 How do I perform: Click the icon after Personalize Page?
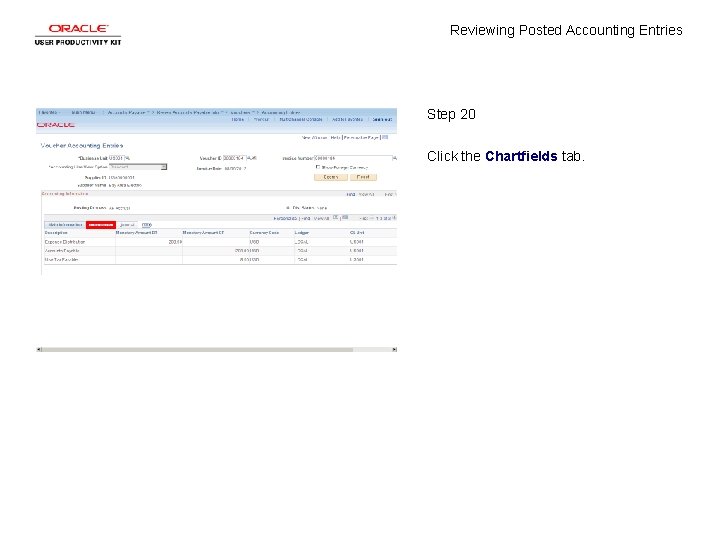pyautogui.click(x=385, y=137)
